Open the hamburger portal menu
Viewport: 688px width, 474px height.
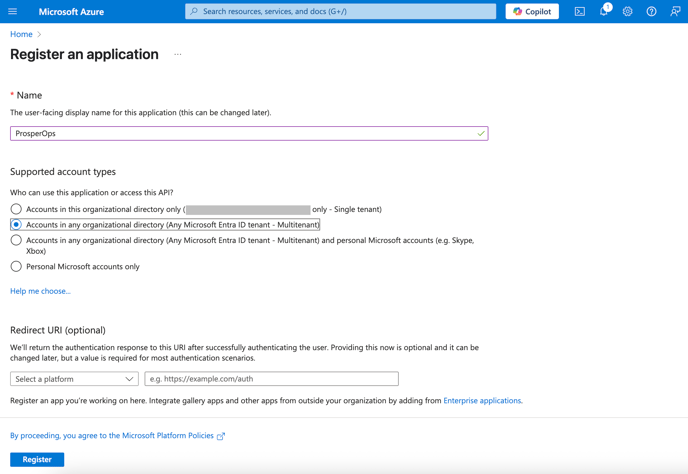pos(12,11)
